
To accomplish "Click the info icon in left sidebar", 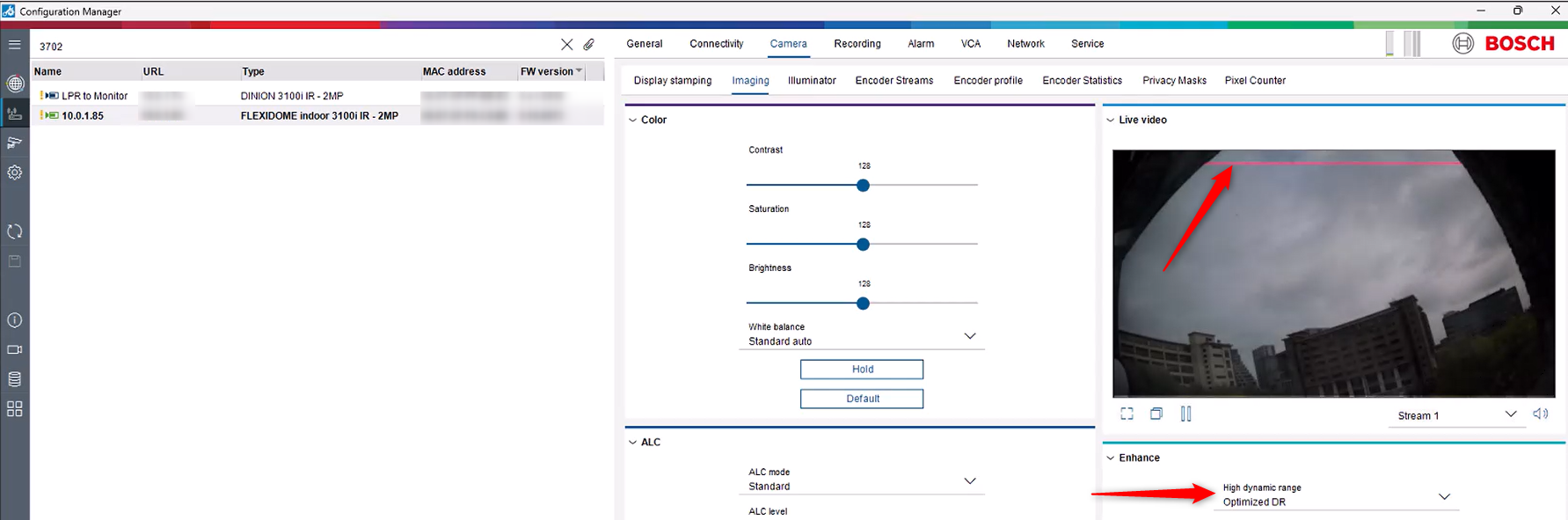I will [x=15, y=320].
